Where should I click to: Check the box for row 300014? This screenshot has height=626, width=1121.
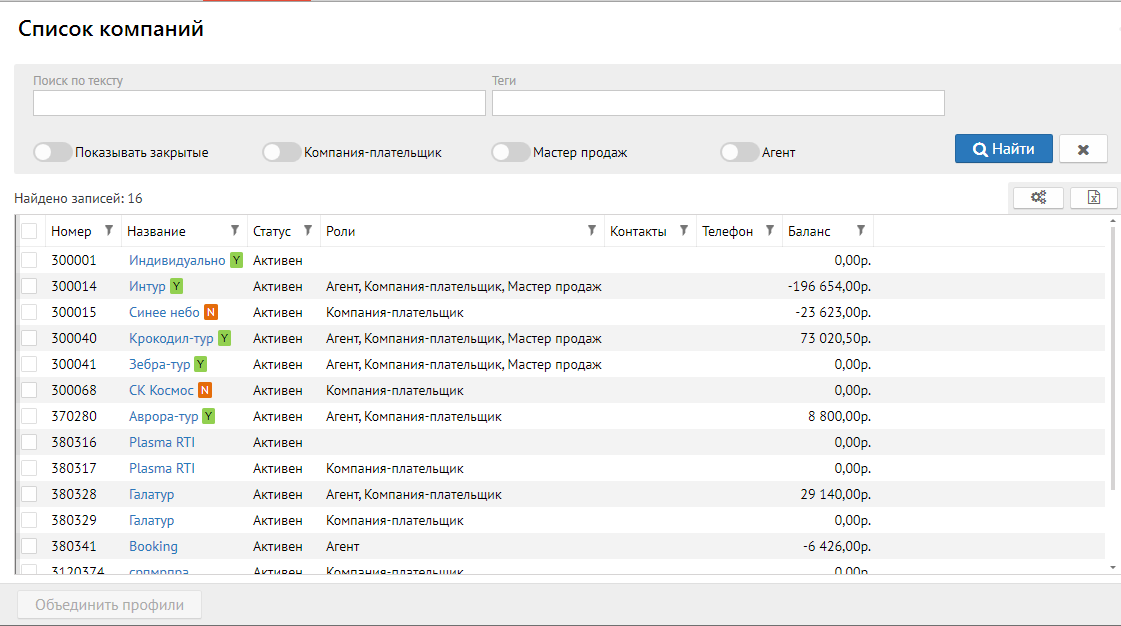point(29,286)
